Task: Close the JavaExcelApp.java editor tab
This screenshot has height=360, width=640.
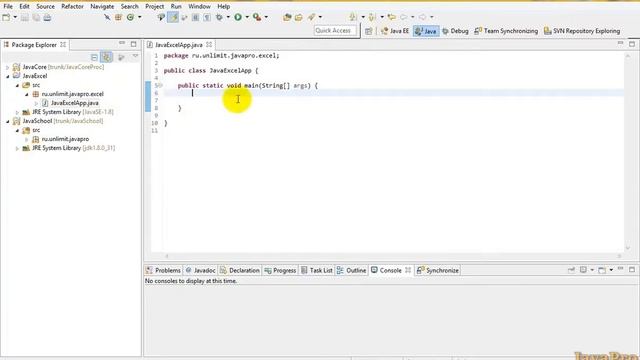Action: point(209,44)
